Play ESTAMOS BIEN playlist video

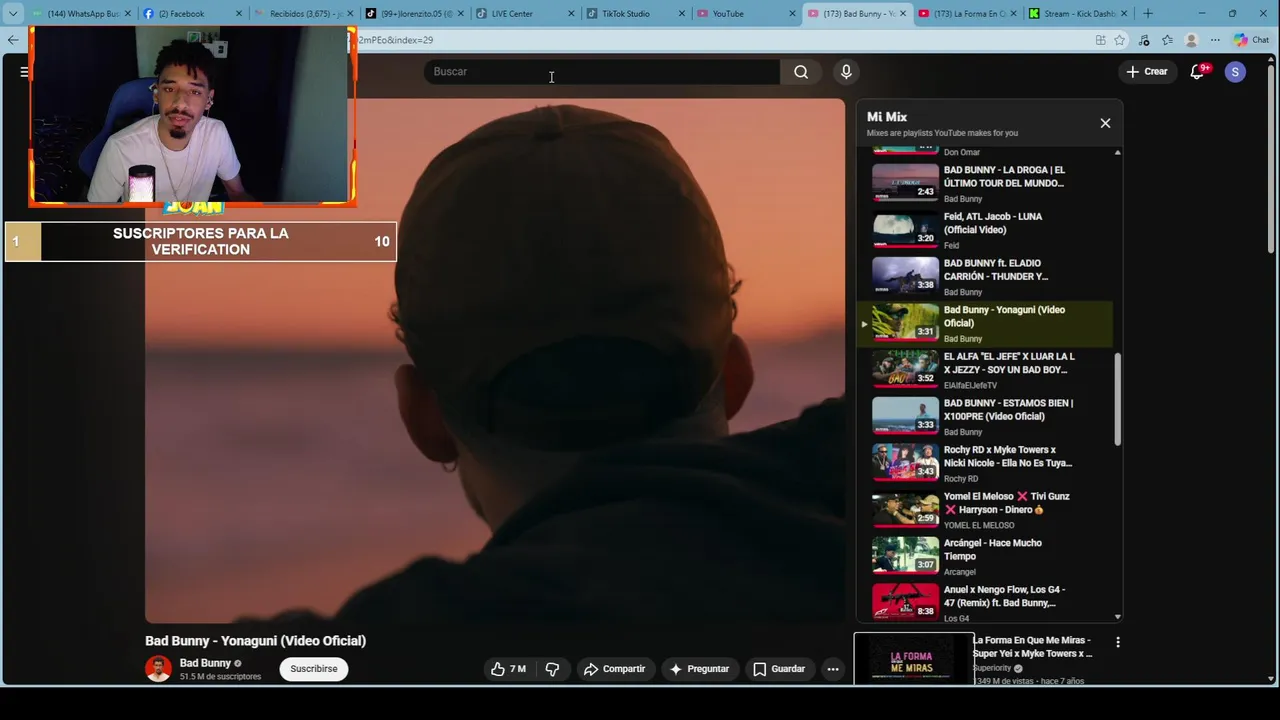point(984,417)
